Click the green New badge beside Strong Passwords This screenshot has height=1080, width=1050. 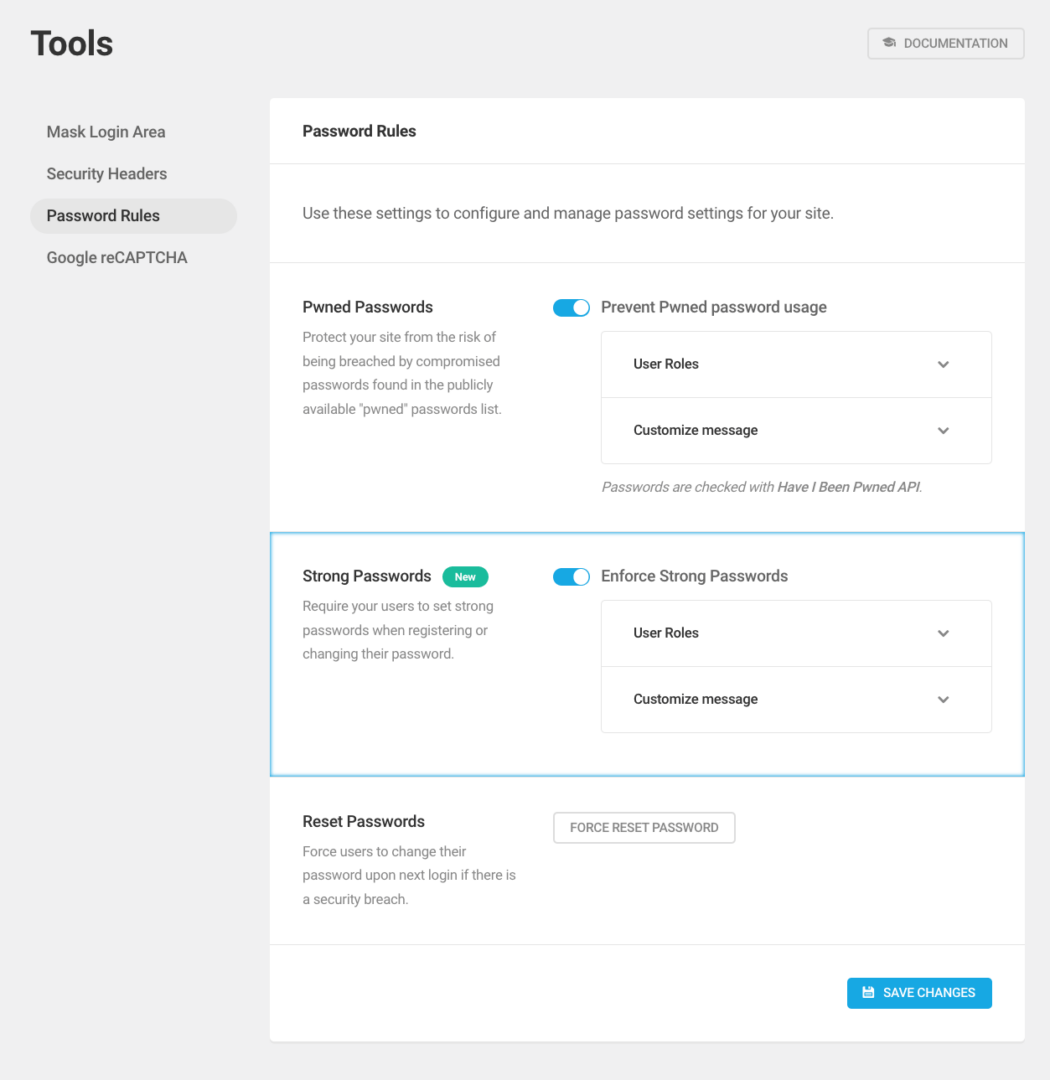click(x=464, y=576)
